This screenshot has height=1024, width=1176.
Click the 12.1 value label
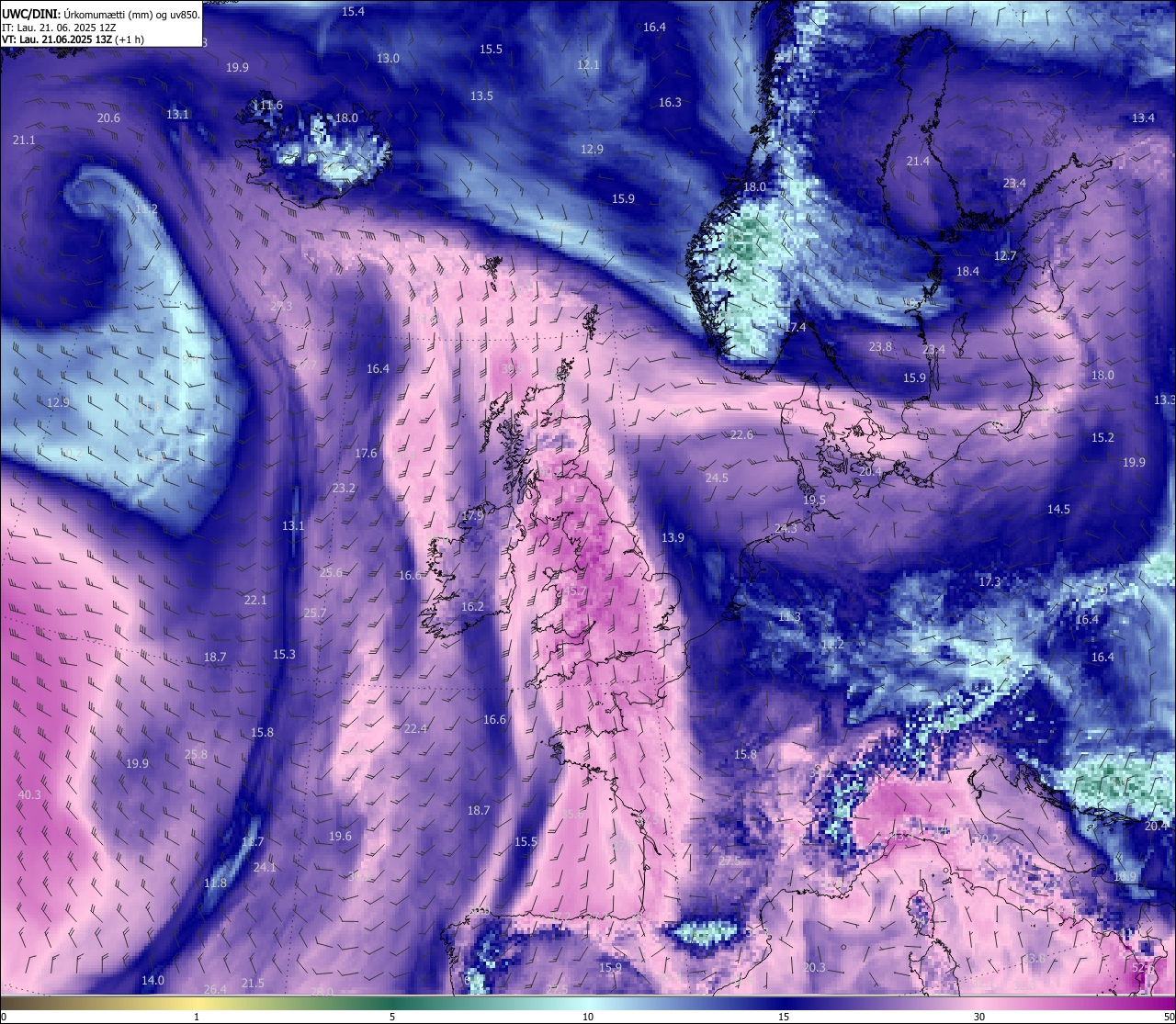click(588, 64)
